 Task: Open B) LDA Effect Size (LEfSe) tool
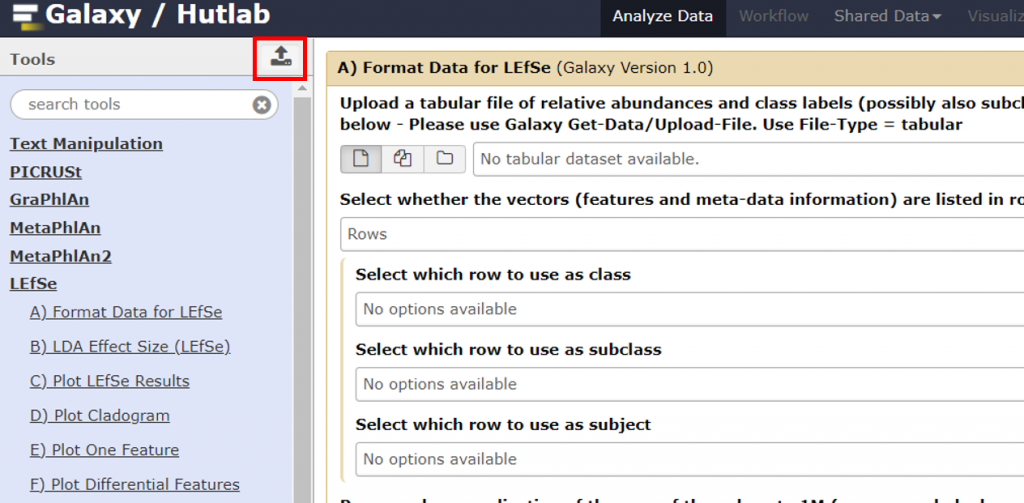130,347
